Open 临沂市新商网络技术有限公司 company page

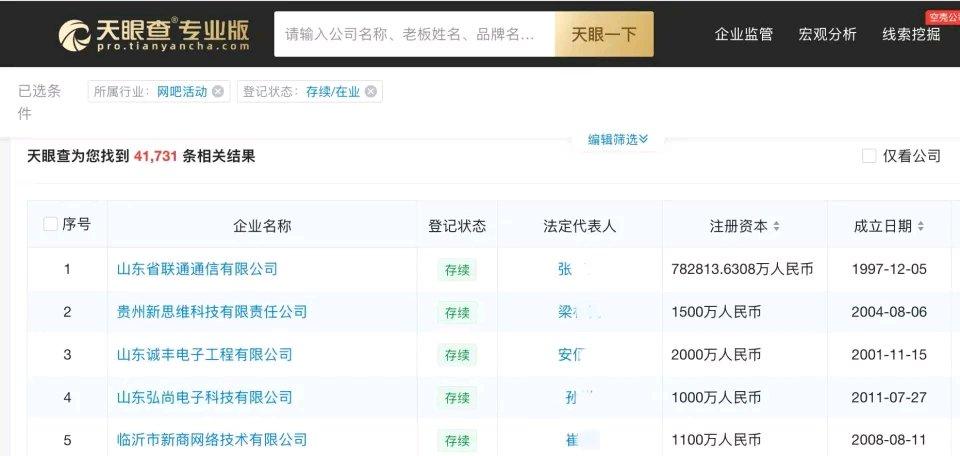pyautogui.click(x=212, y=439)
